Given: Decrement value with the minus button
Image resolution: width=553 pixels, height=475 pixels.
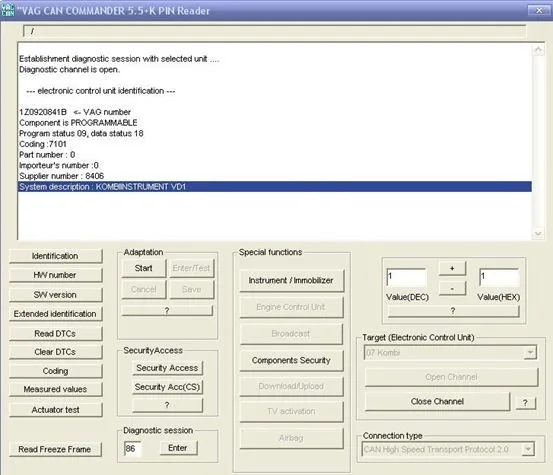Looking at the screenshot, I should tap(452, 288).
